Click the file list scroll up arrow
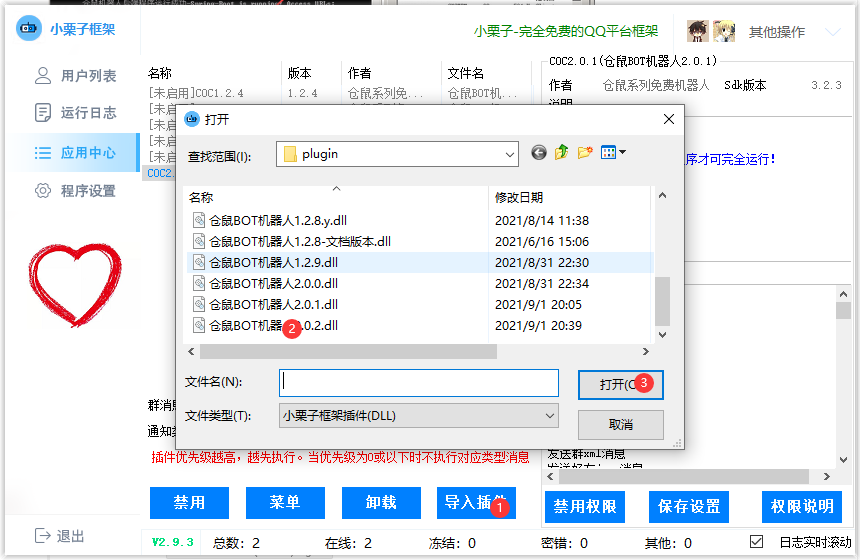860x560 pixels. click(663, 195)
